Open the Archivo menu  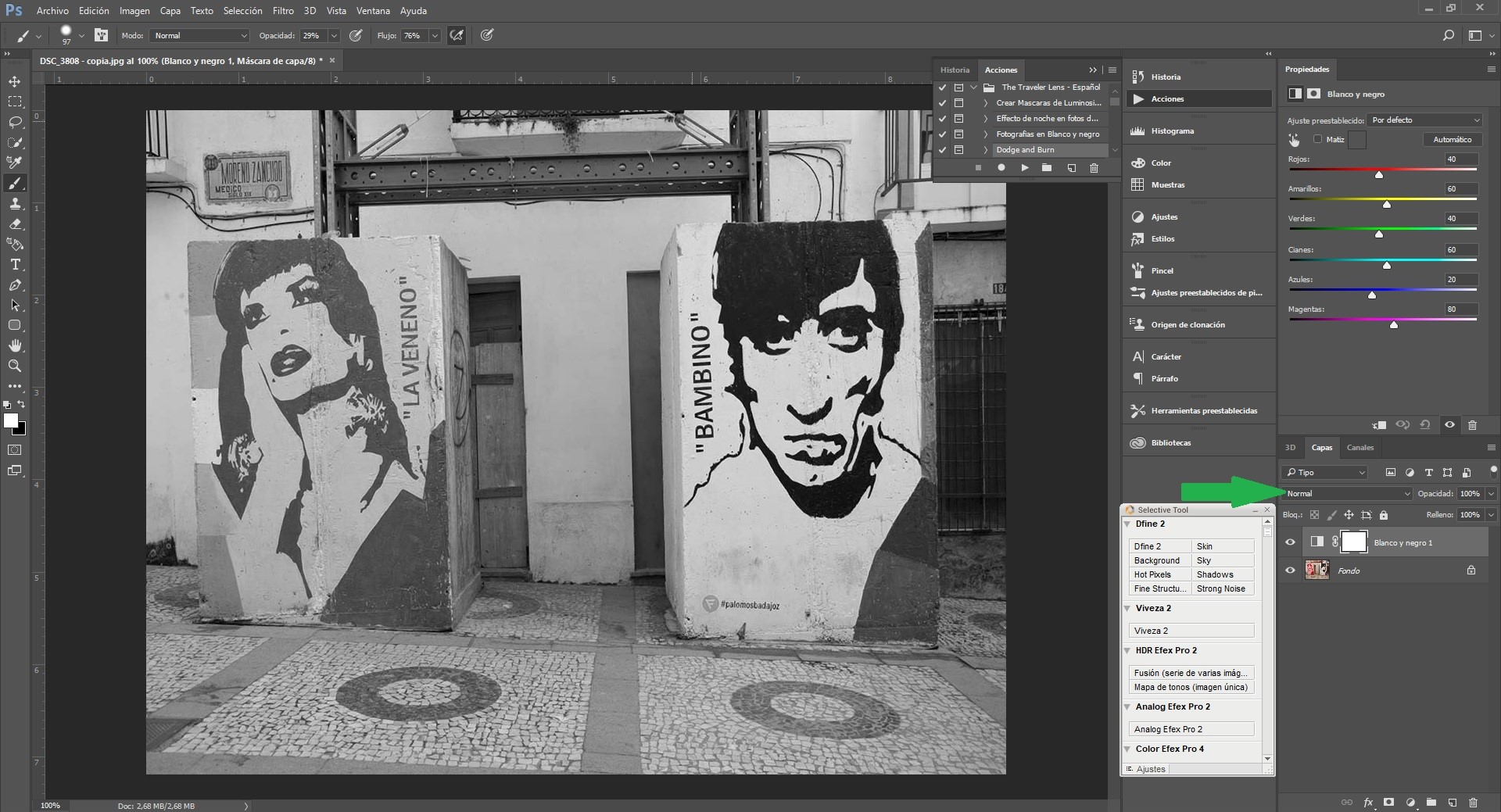click(52, 11)
